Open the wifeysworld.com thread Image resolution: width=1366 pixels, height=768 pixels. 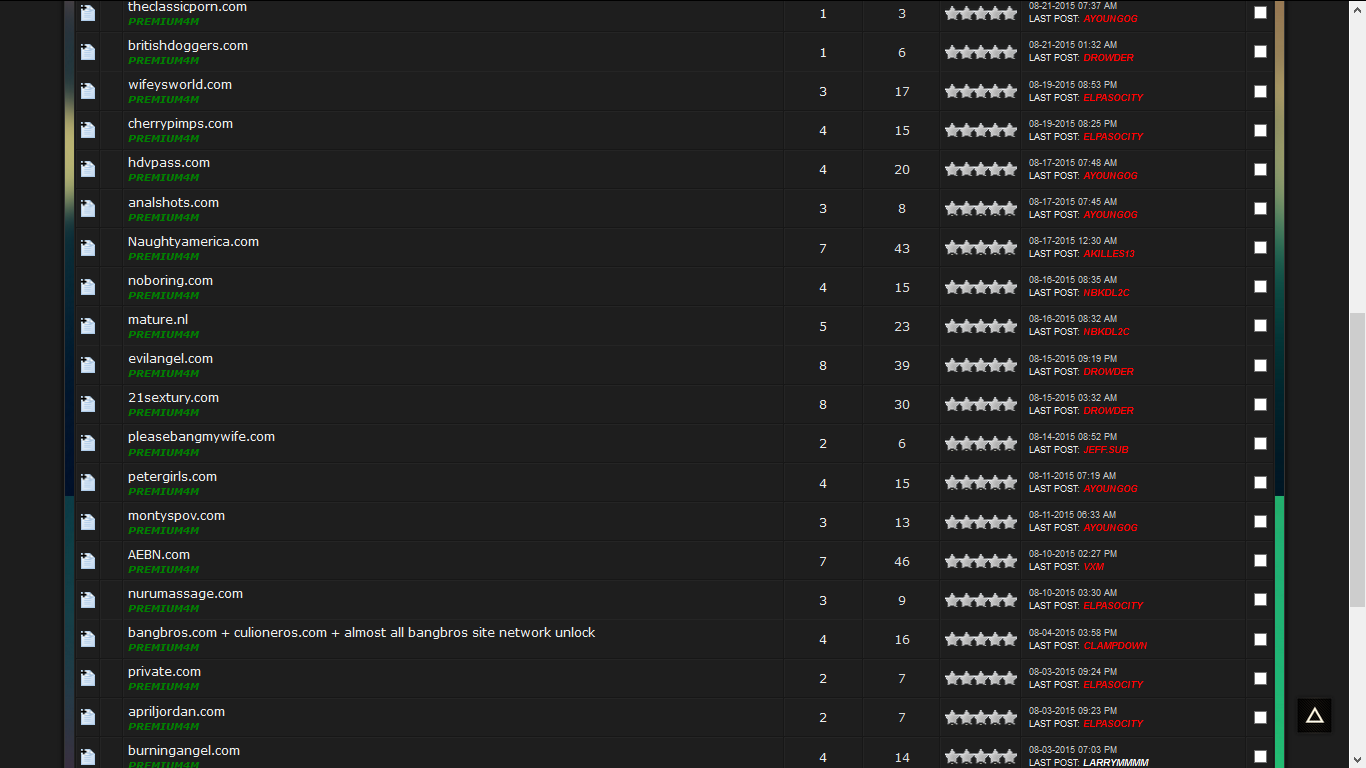coord(180,85)
